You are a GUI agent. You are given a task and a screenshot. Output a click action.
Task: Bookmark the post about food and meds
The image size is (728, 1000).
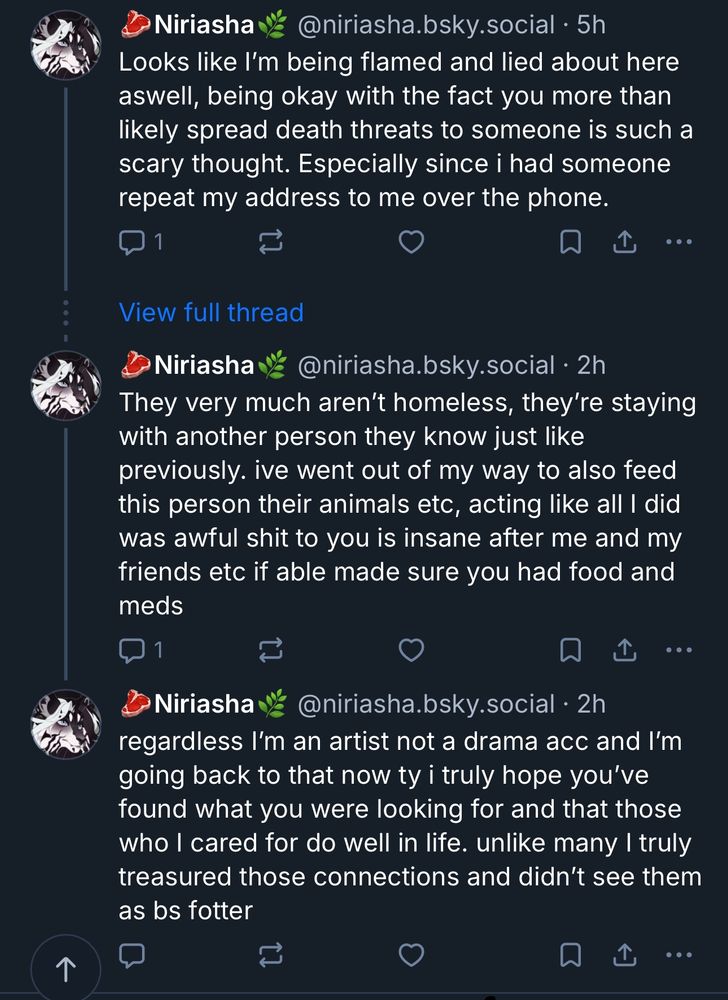click(x=570, y=651)
